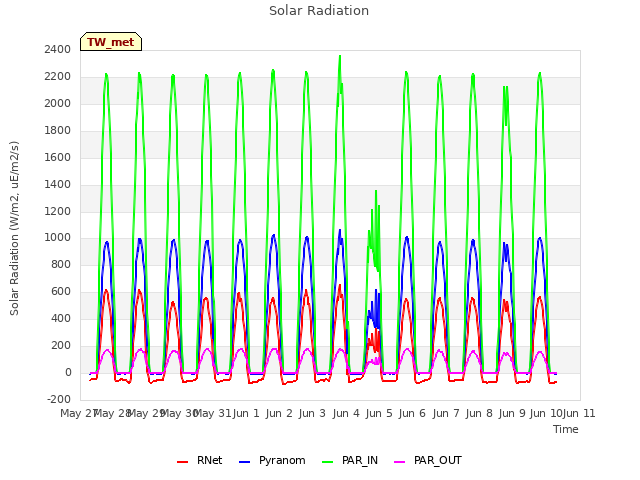Screen dimensions: 640x480
Task: Click the Jun 1 x-axis tick label
Action: pyautogui.click(x=246, y=413)
